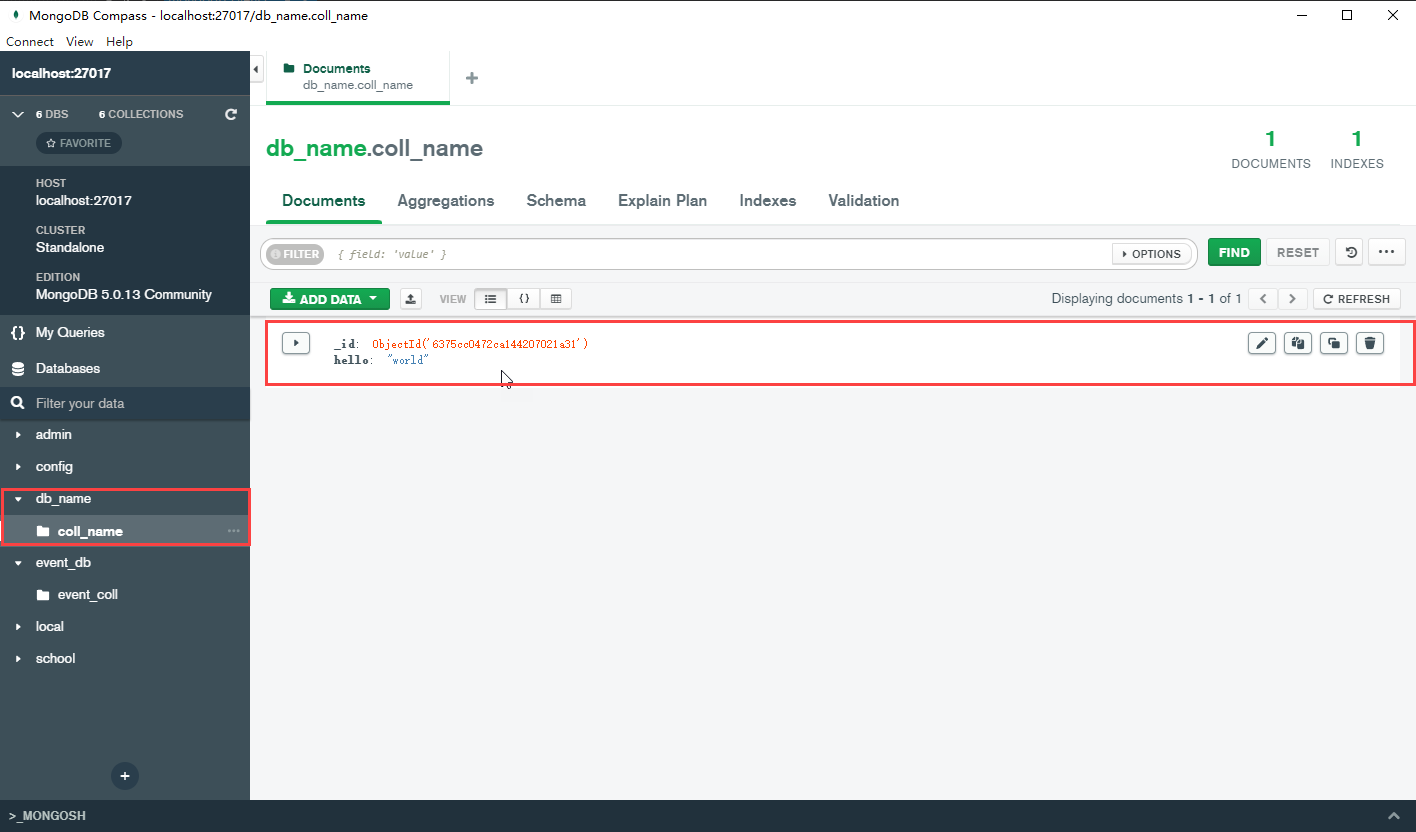Collapse the connection info chevron

pos(18,114)
